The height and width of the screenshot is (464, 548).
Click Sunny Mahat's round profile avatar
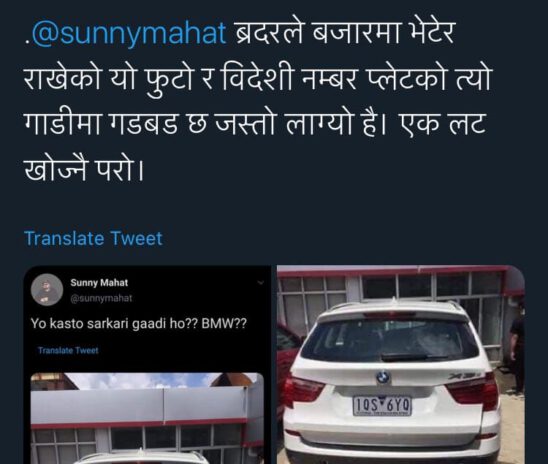click(47, 290)
